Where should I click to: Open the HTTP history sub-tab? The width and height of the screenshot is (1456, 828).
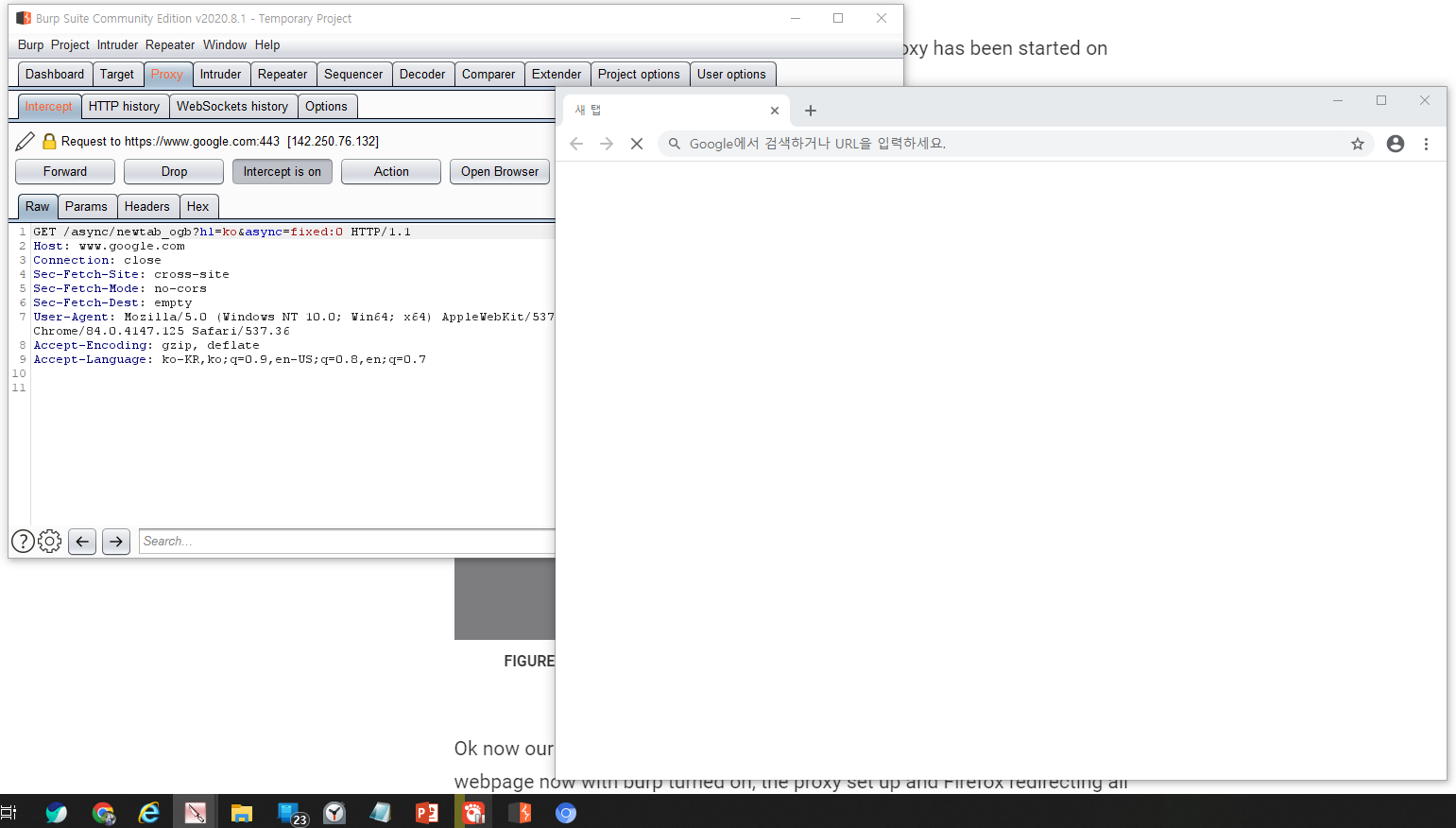click(x=124, y=106)
